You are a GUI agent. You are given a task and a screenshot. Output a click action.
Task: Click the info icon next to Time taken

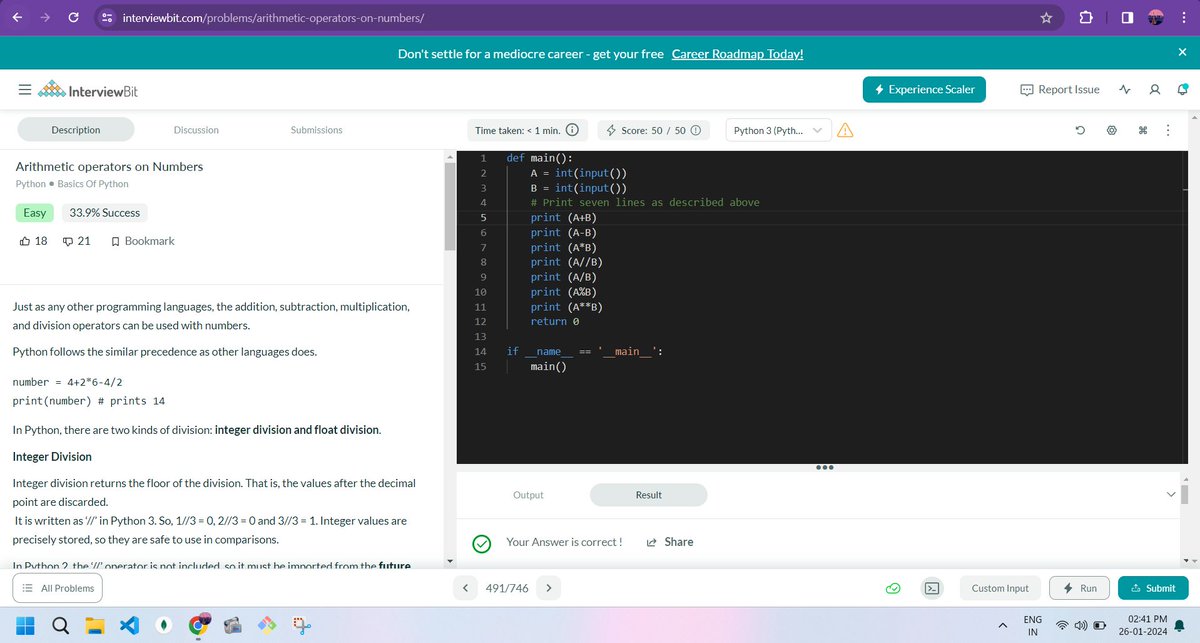(x=572, y=130)
